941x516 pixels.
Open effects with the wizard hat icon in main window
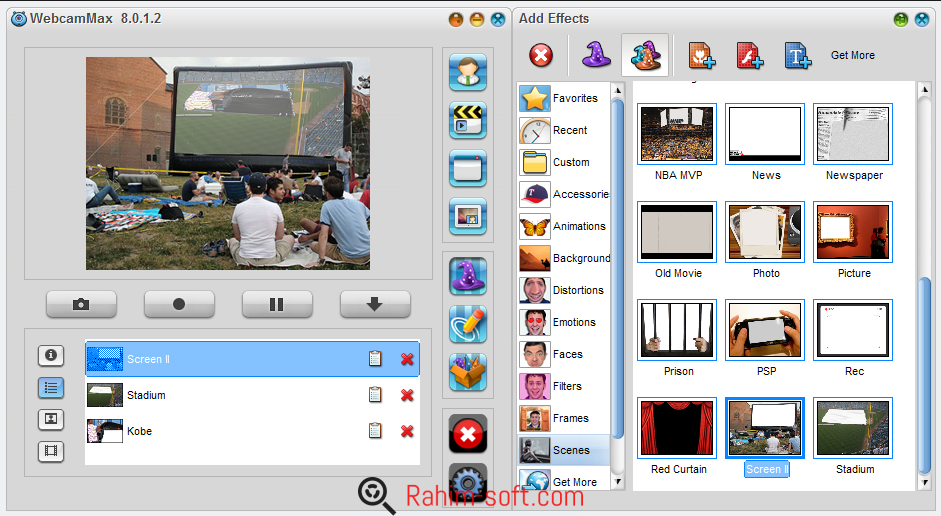(467, 276)
